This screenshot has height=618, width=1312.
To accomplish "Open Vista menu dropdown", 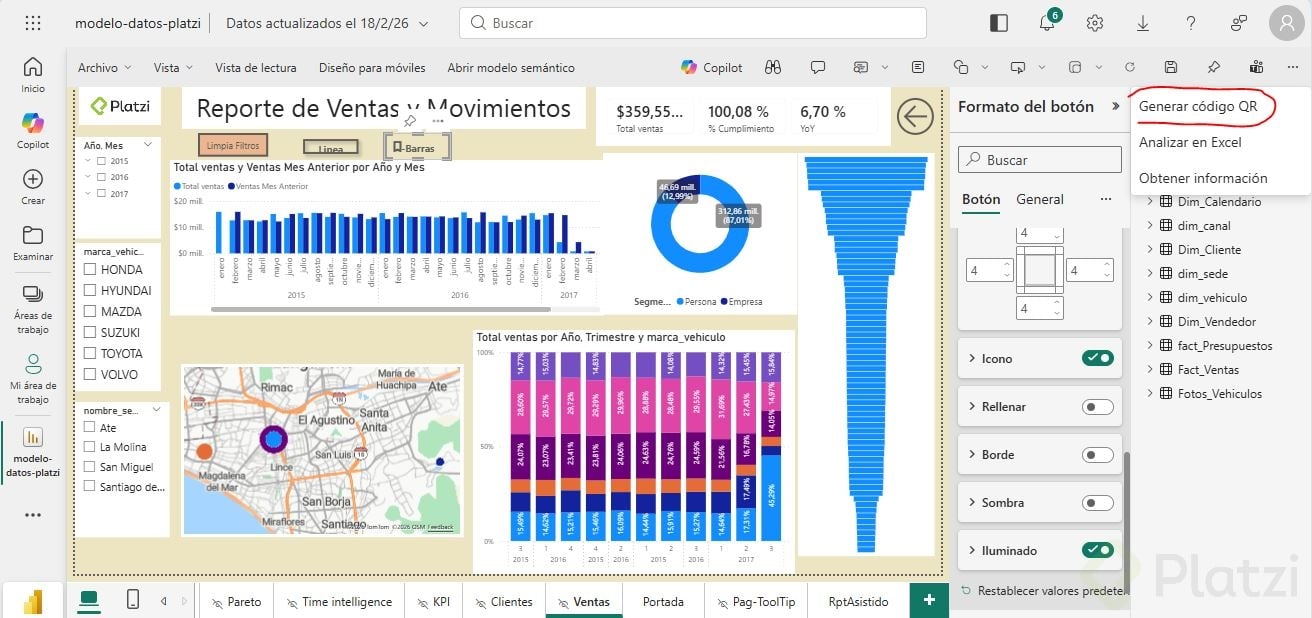I will click(x=173, y=67).
